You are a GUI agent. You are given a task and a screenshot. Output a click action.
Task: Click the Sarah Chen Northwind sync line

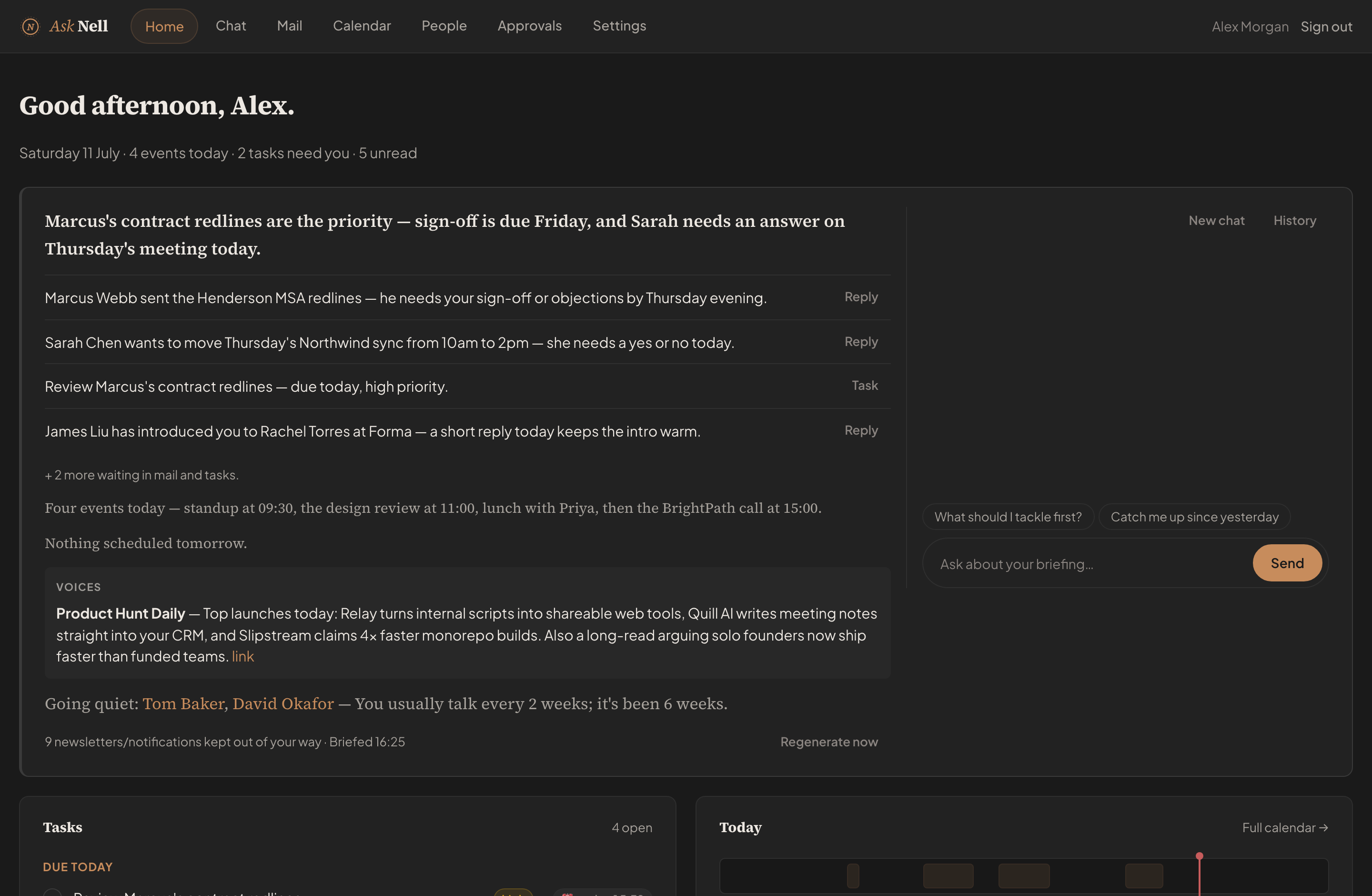coord(389,343)
